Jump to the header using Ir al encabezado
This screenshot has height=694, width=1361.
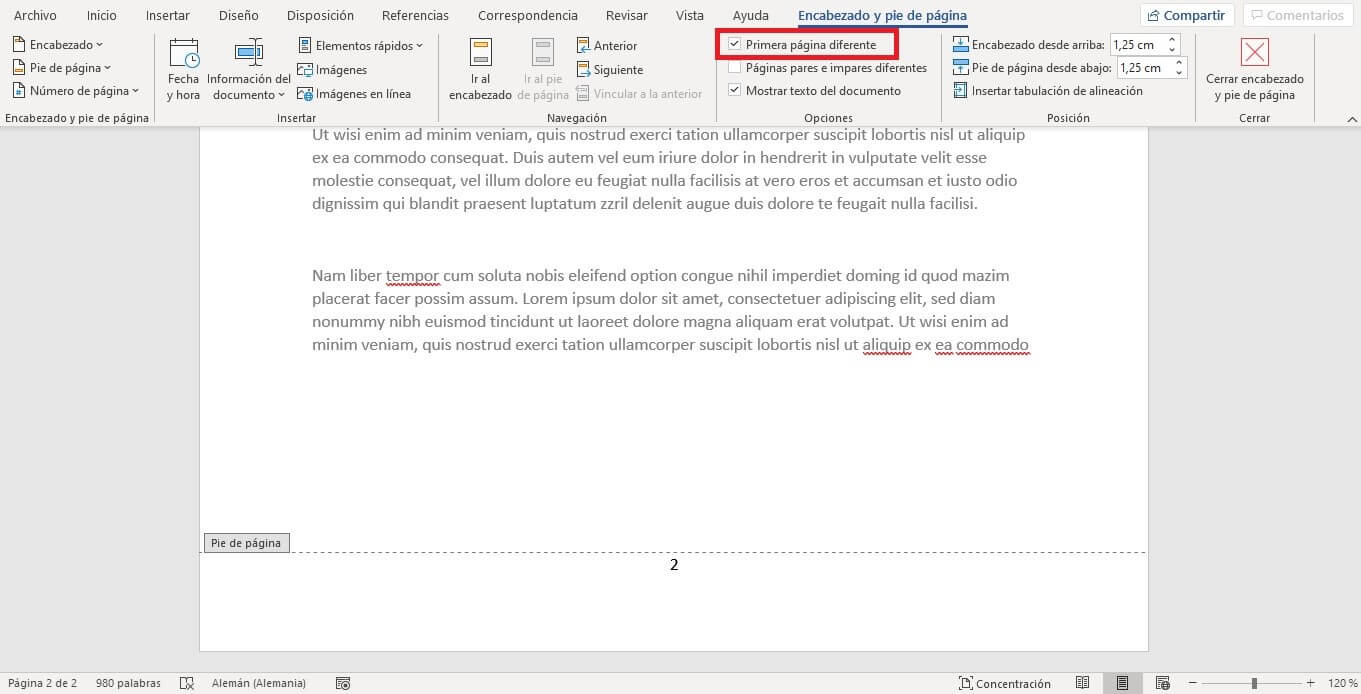pyautogui.click(x=480, y=66)
